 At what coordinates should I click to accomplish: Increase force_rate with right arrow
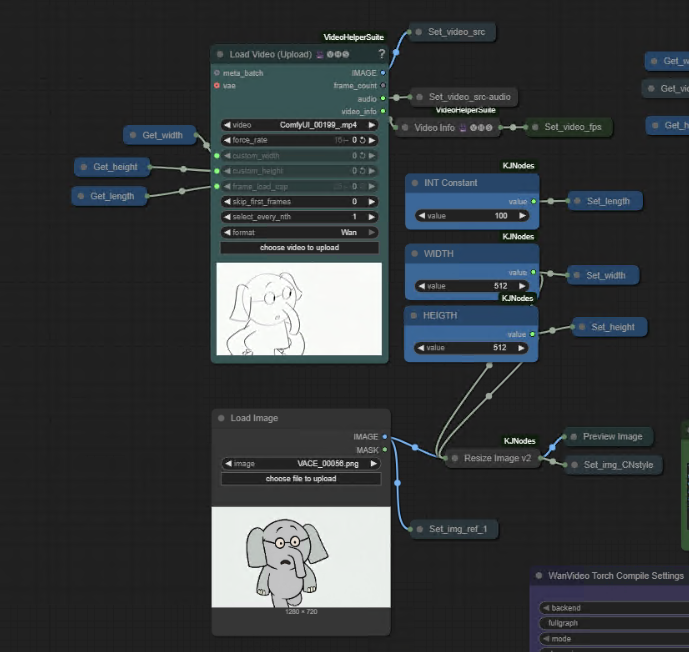coord(372,140)
